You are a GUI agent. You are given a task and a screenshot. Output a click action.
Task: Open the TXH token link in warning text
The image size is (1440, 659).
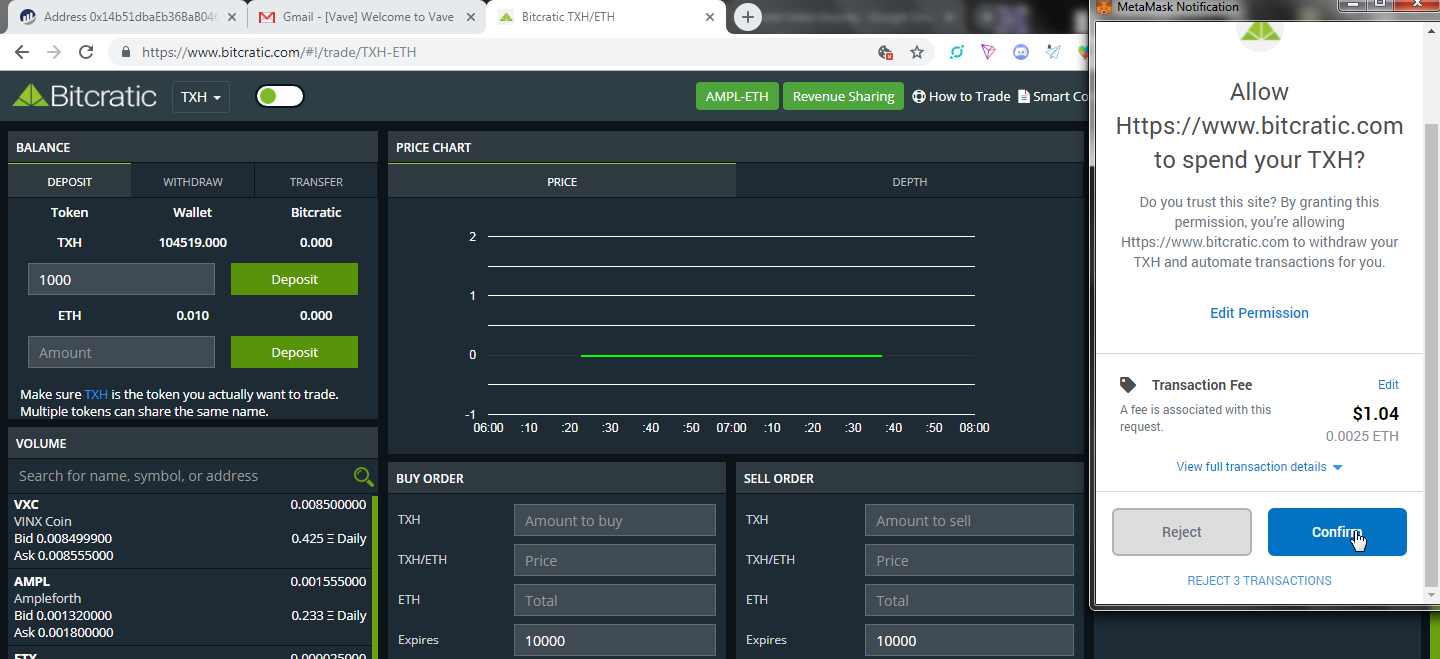[96, 394]
